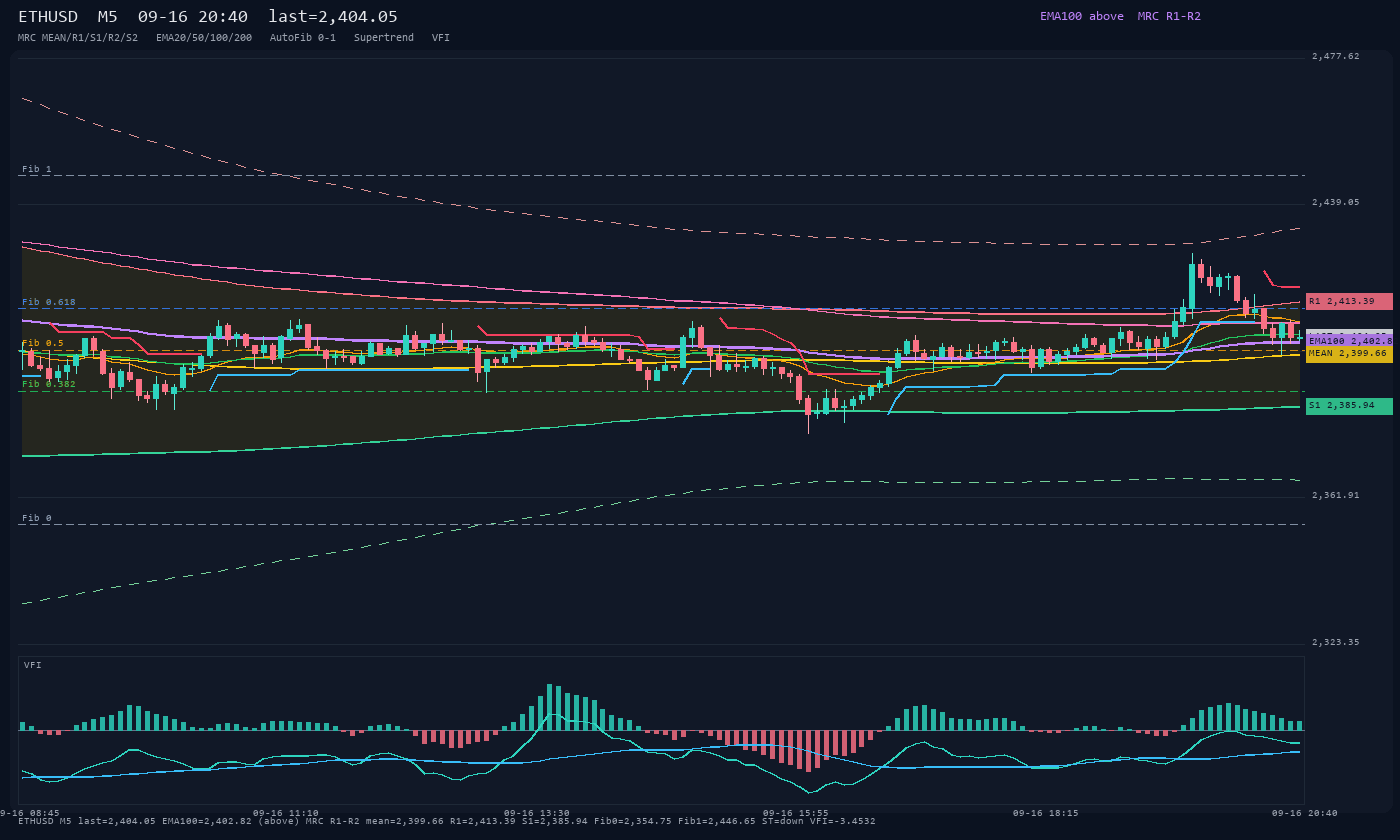
Task: Click the 09-16 15:55 time axis label
Action: (x=796, y=813)
